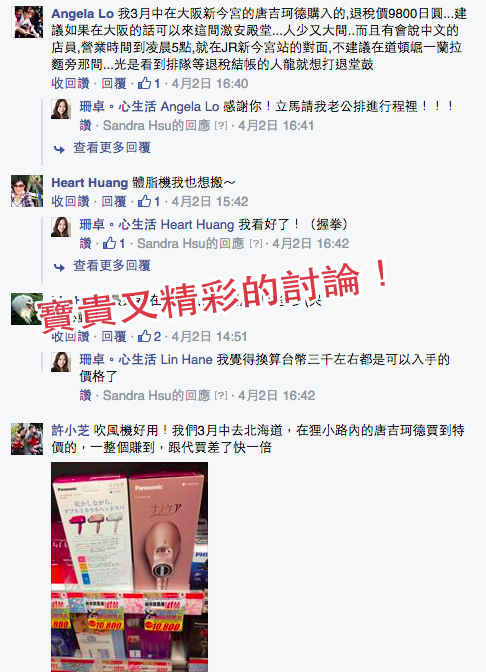Click the [?] next to Sandra Hsu的回應 16:41
This screenshot has height=672, width=486.
(x=221, y=126)
